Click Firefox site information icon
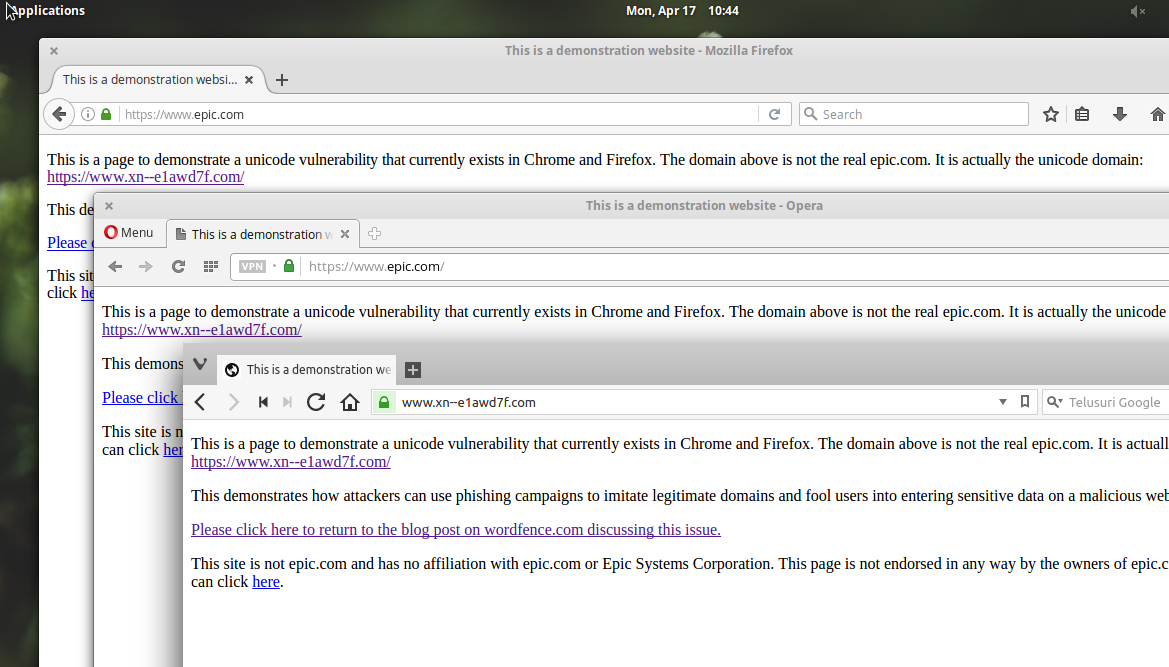The width and height of the screenshot is (1169, 667). (88, 114)
